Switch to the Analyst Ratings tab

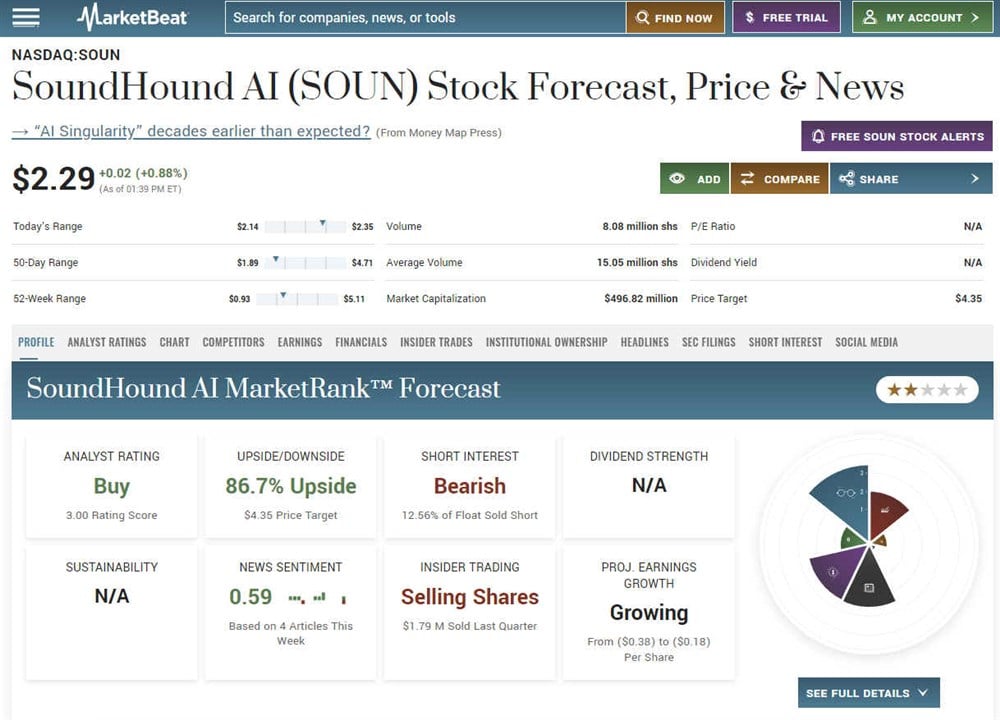(x=107, y=342)
